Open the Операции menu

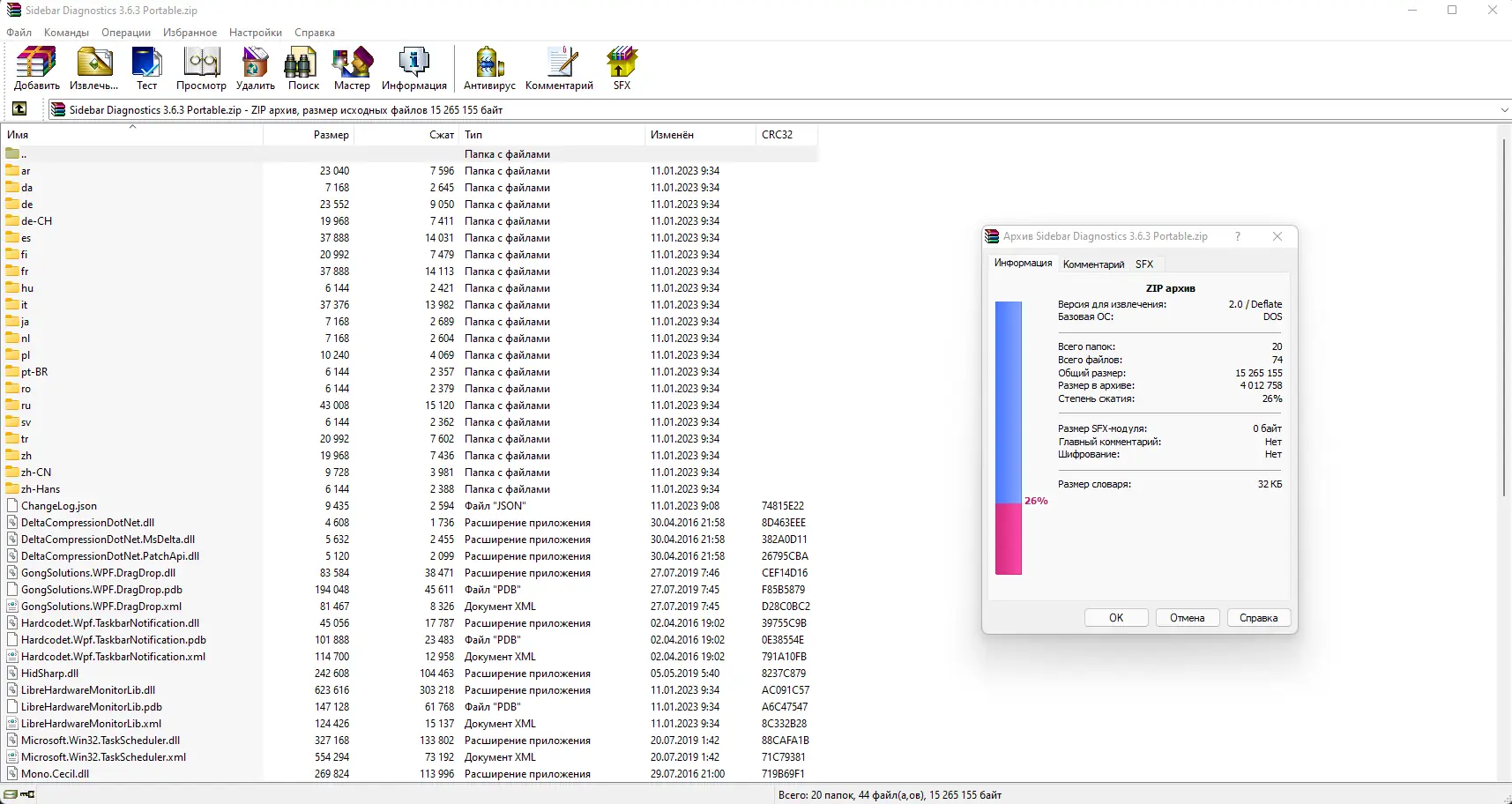126,33
